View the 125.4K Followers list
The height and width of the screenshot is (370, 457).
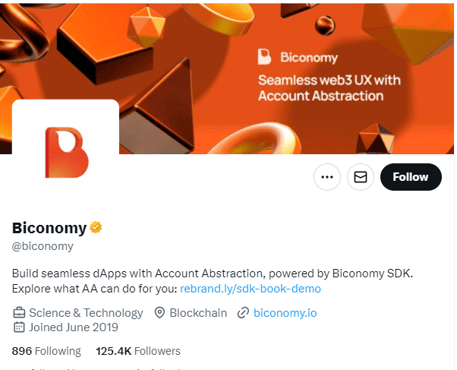138,351
